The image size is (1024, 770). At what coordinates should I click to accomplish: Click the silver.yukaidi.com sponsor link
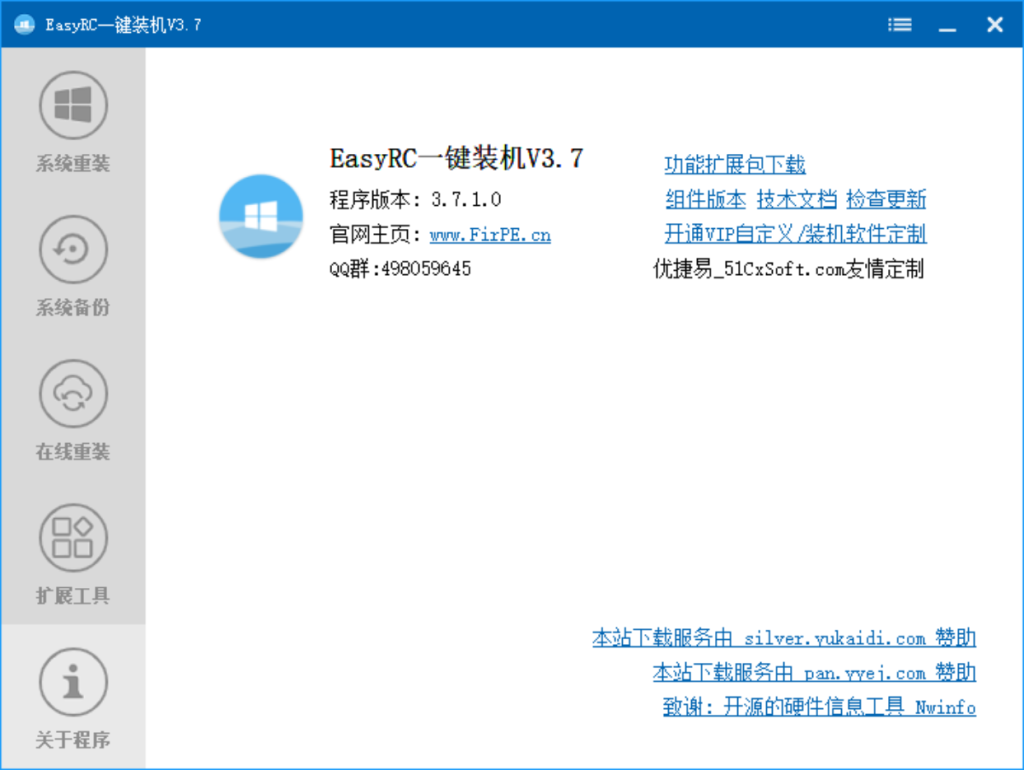tap(784, 637)
